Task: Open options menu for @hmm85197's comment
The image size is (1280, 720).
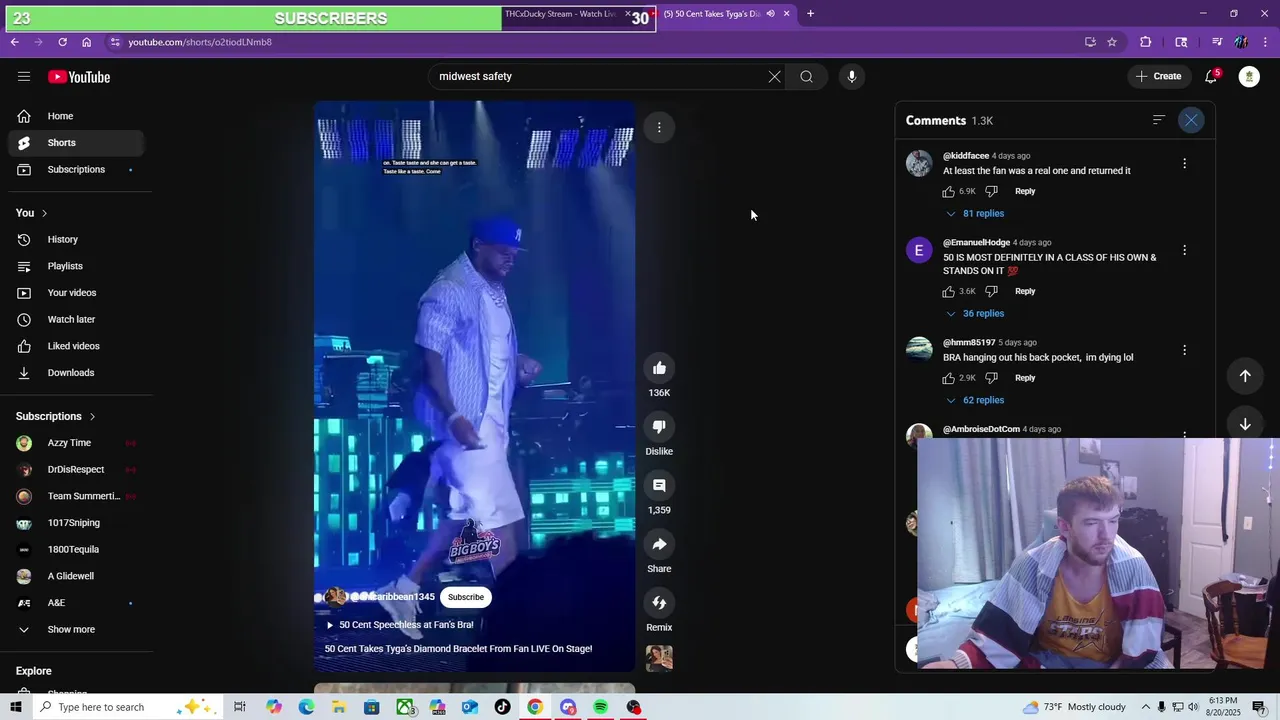Action: coord(1184,350)
